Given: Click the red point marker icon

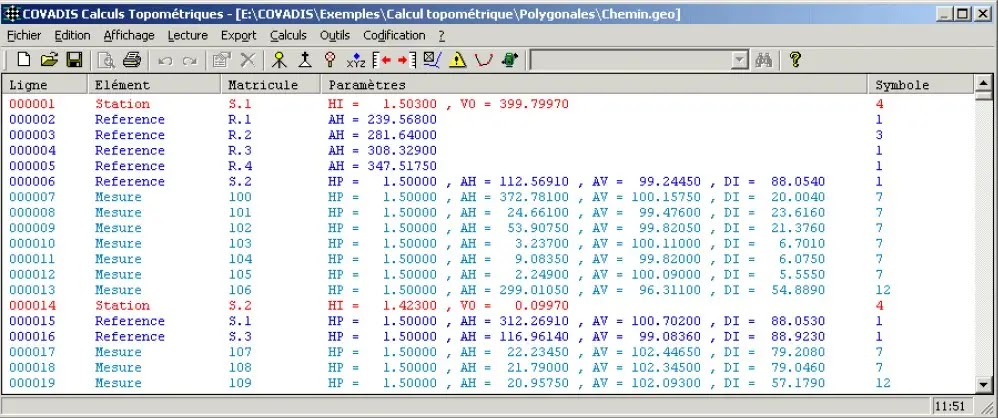Looking at the screenshot, I should (x=330, y=60).
